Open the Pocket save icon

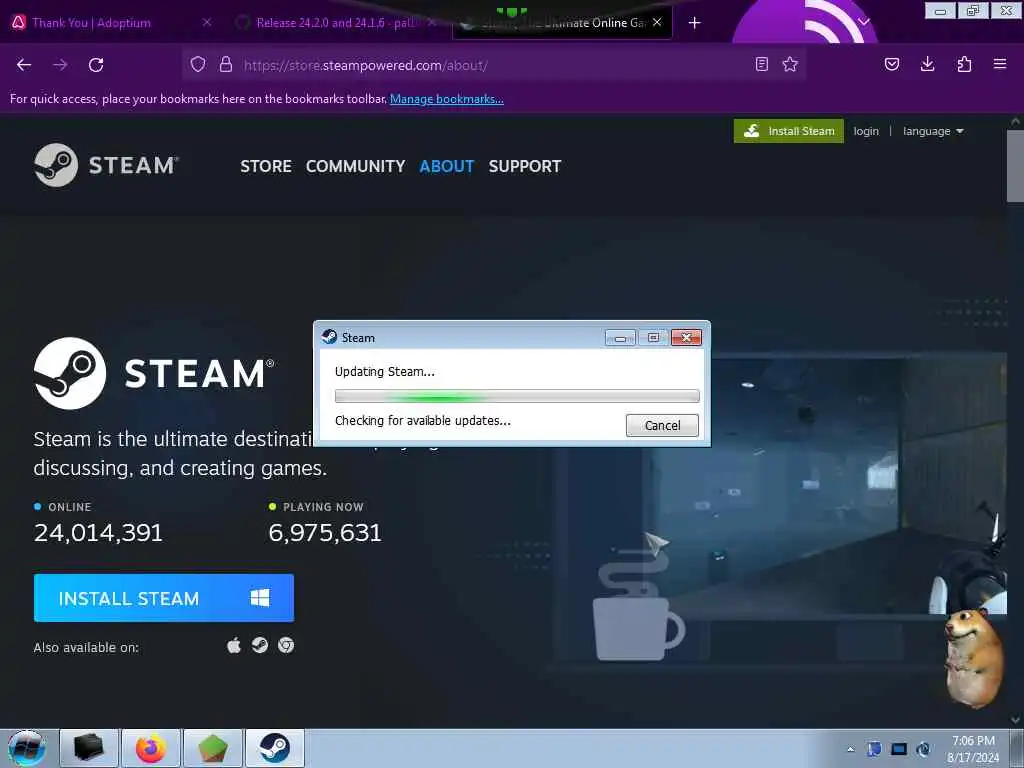(x=892, y=64)
